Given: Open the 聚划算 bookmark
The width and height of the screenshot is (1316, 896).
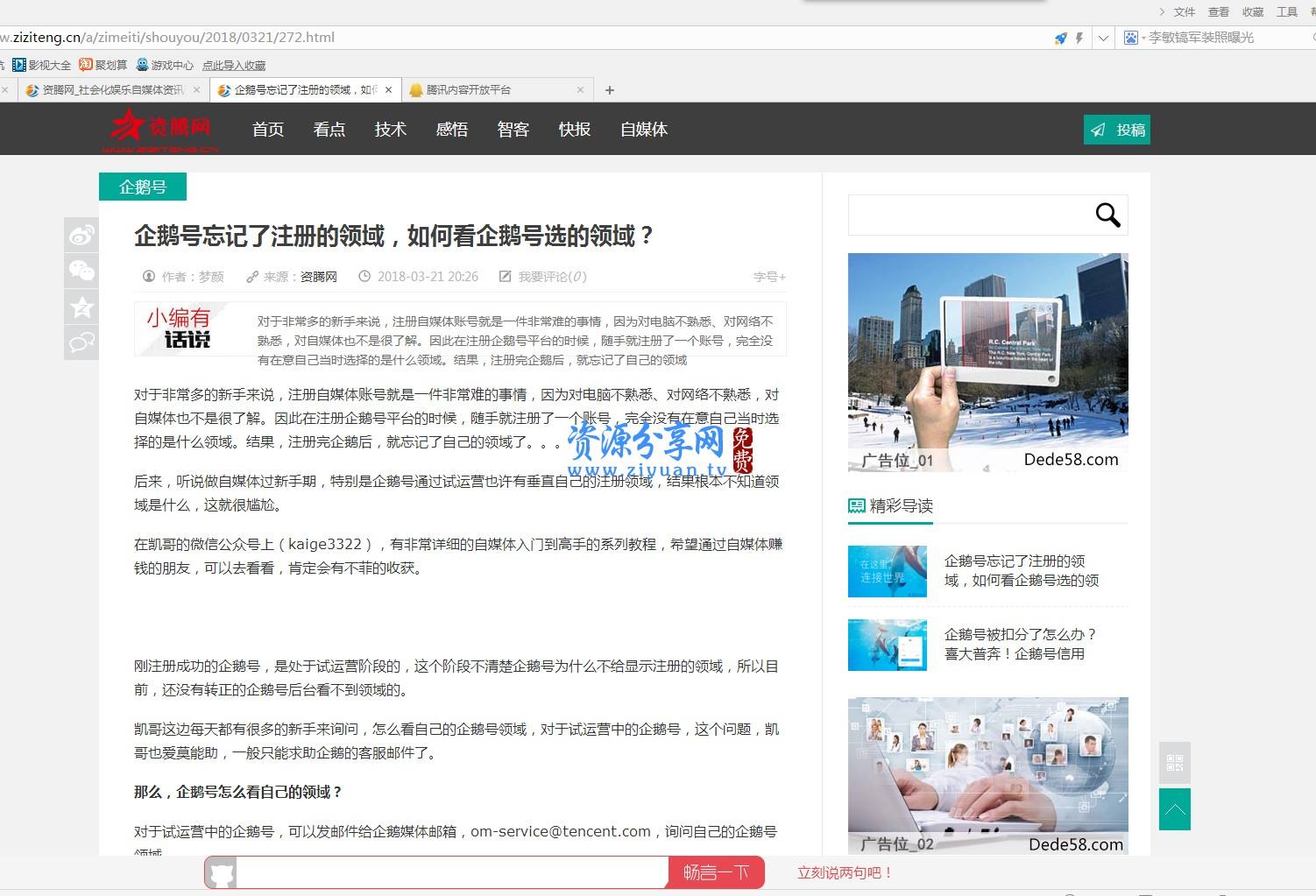Looking at the screenshot, I should pyautogui.click(x=103, y=65).
